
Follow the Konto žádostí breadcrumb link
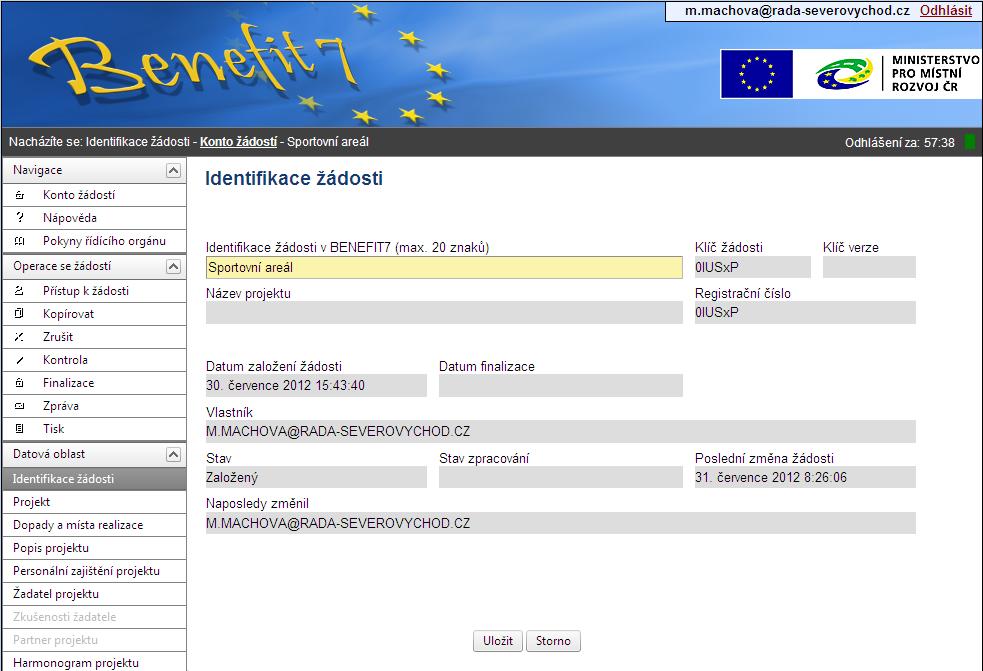click(x=238, y=142)
